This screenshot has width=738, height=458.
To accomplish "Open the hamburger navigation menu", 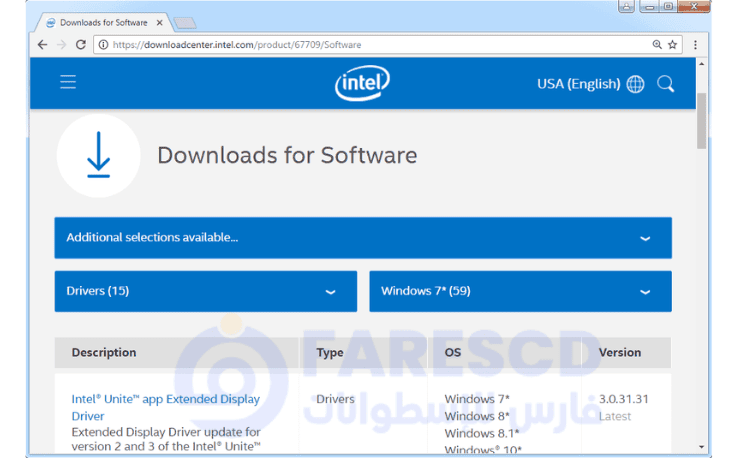I will [x=68, y=81].
